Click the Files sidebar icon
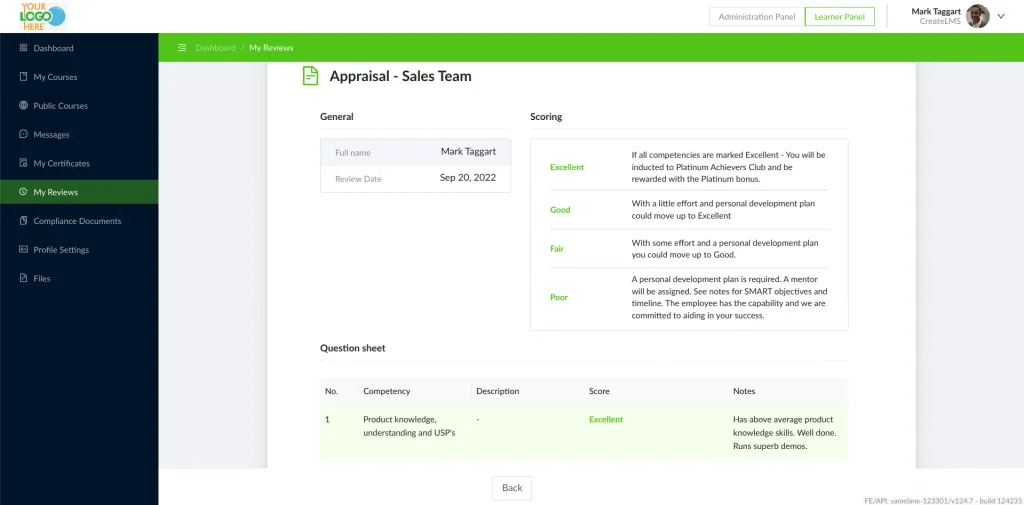This screenshot has height=505, width=1024. 24,278
